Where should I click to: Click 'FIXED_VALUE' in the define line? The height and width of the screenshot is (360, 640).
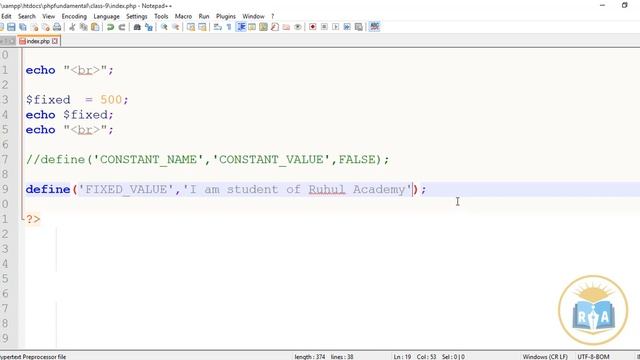[126, 189]
